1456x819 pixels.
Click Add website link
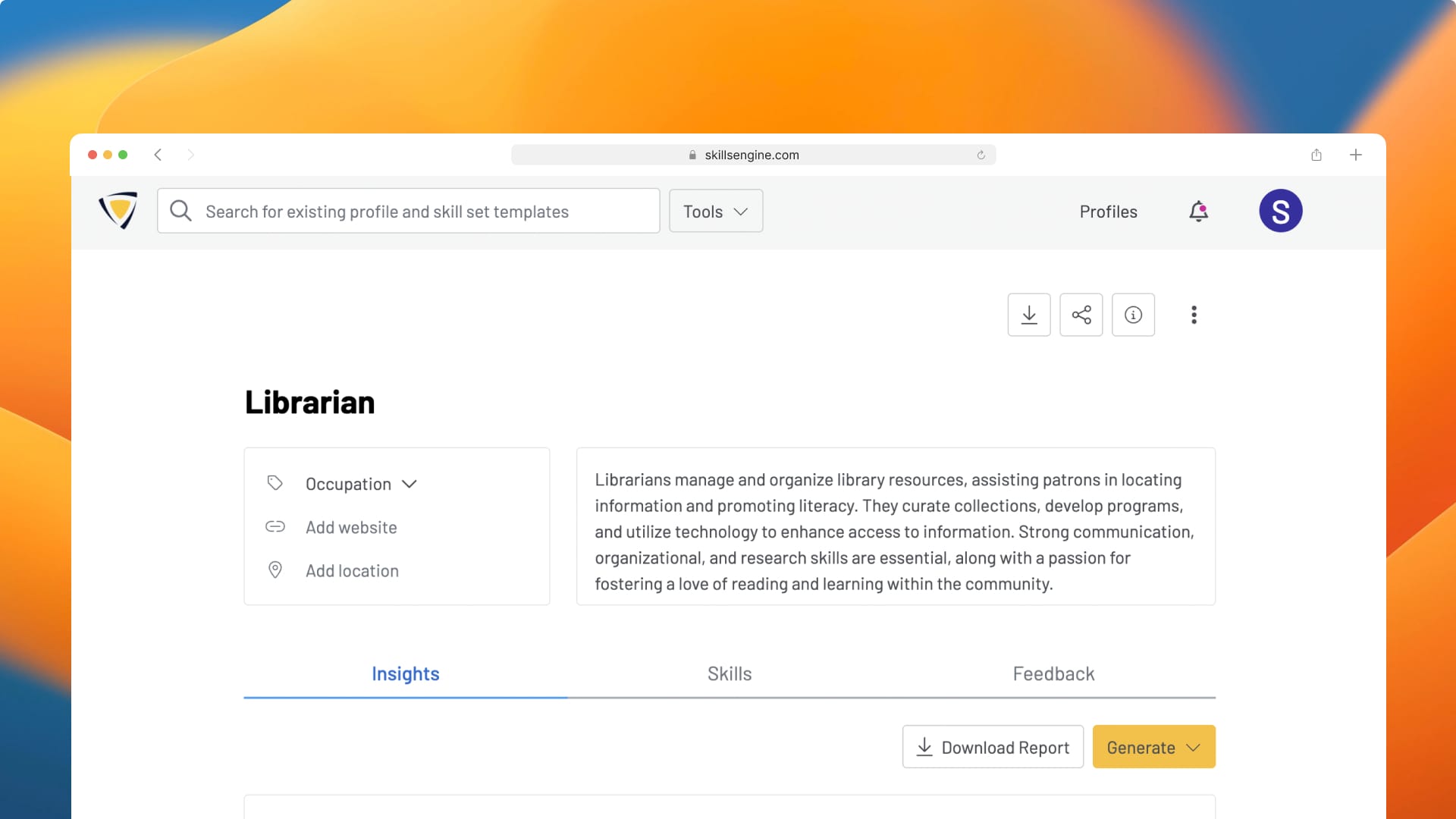tap(351, 527)
